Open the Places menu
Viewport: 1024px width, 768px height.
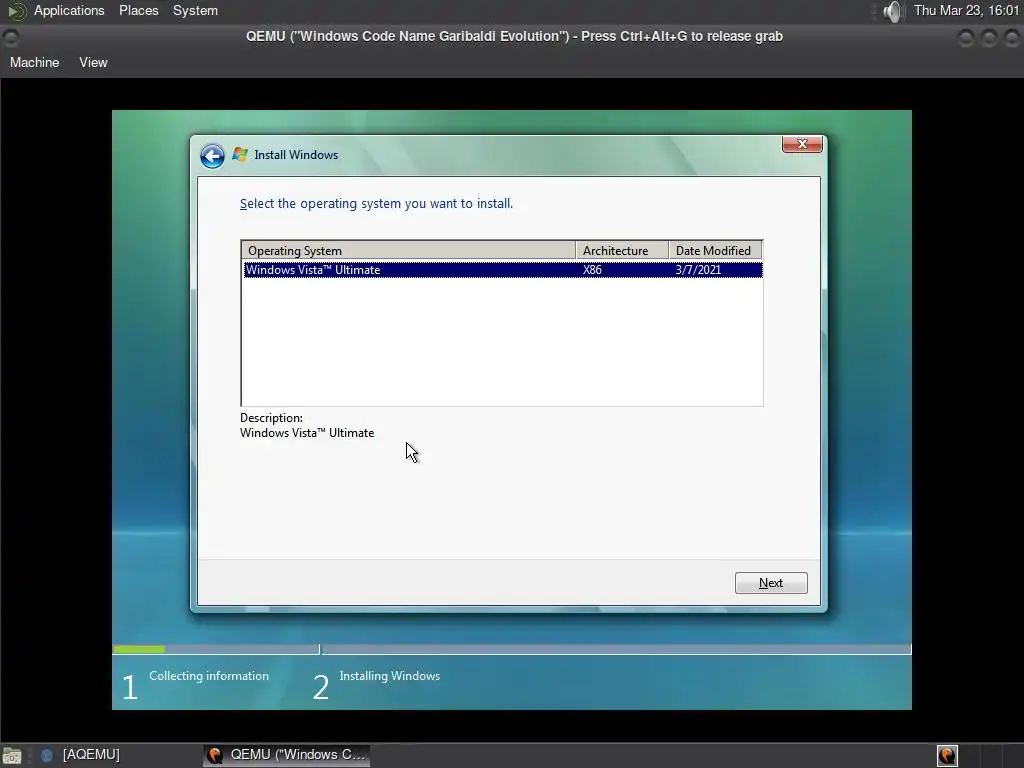[138, 10]
